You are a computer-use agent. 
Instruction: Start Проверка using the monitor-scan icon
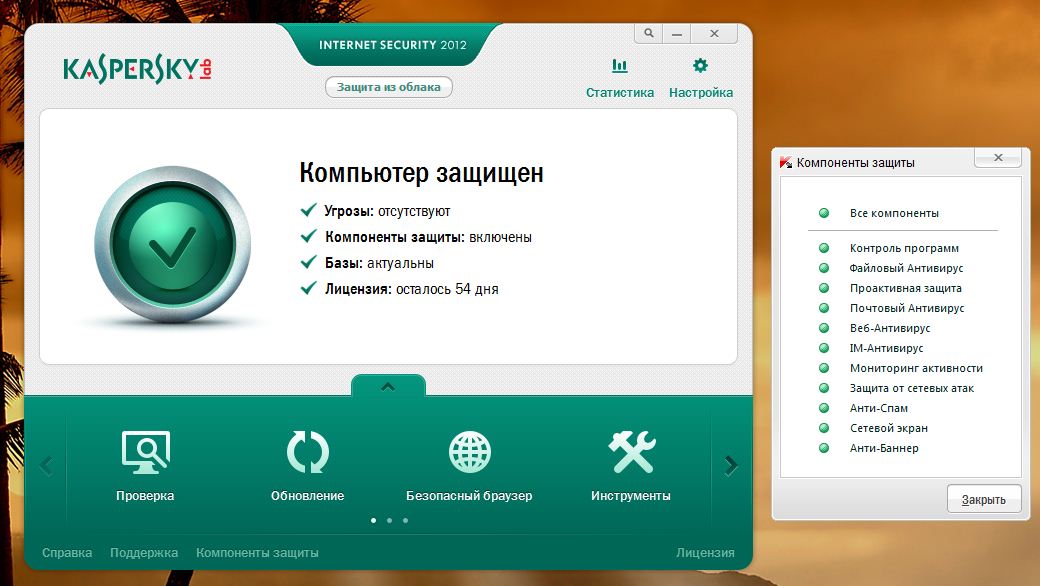point(146,452)
